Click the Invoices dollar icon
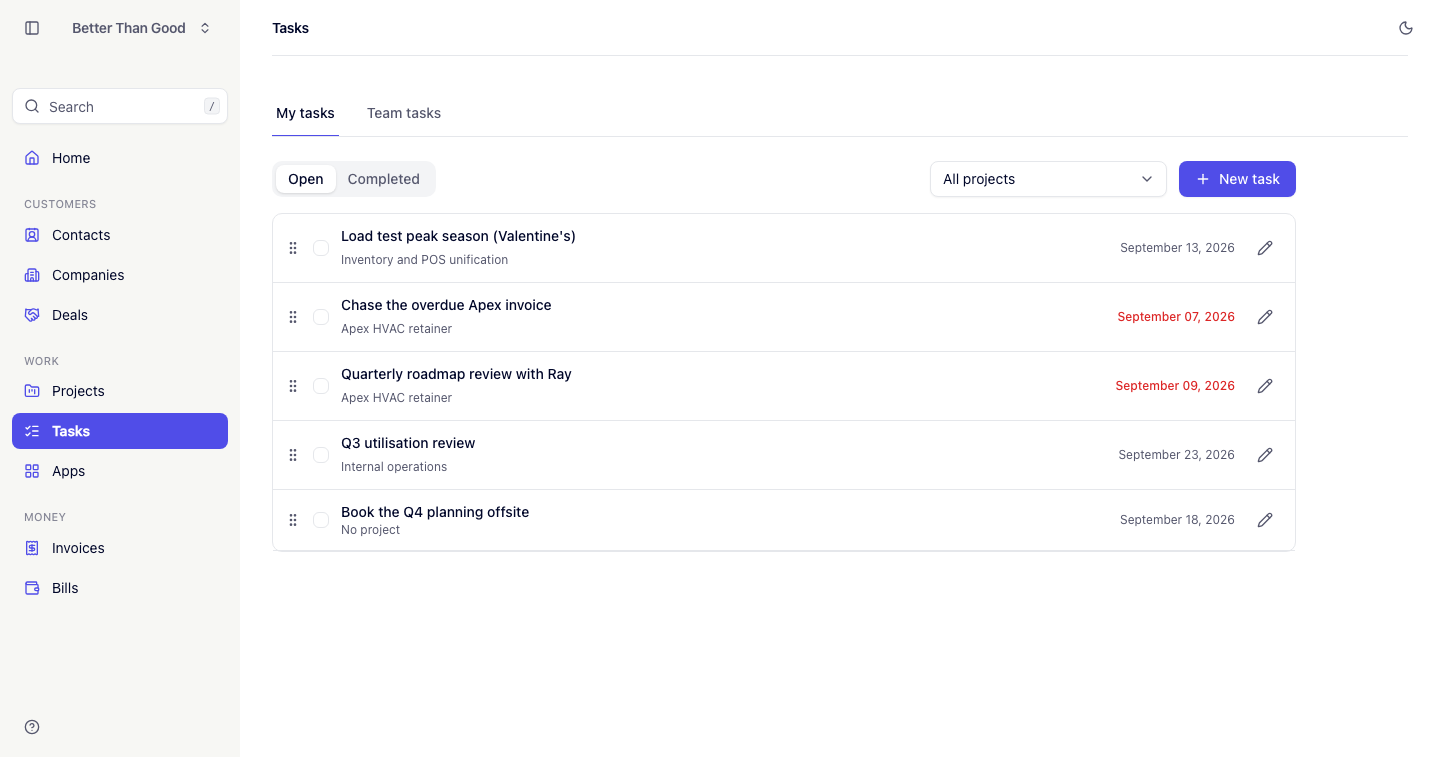This screenshot has width=1440, height=757. point(32,548)
